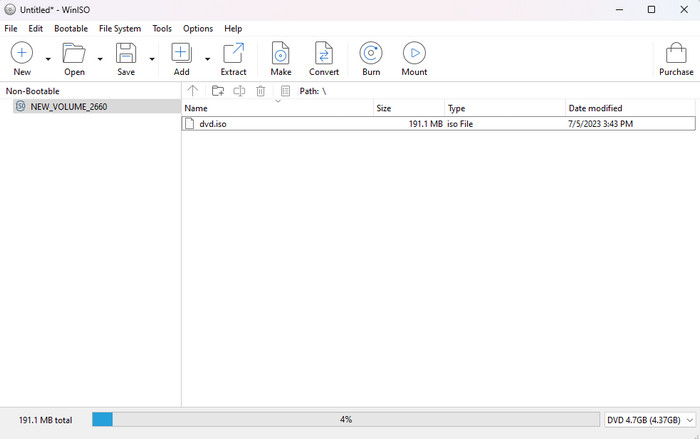Screen dimensions: 700x439
Task: Expand the Add button dropdown arrow
Action: pyautogui.click(x=208, y=59)
